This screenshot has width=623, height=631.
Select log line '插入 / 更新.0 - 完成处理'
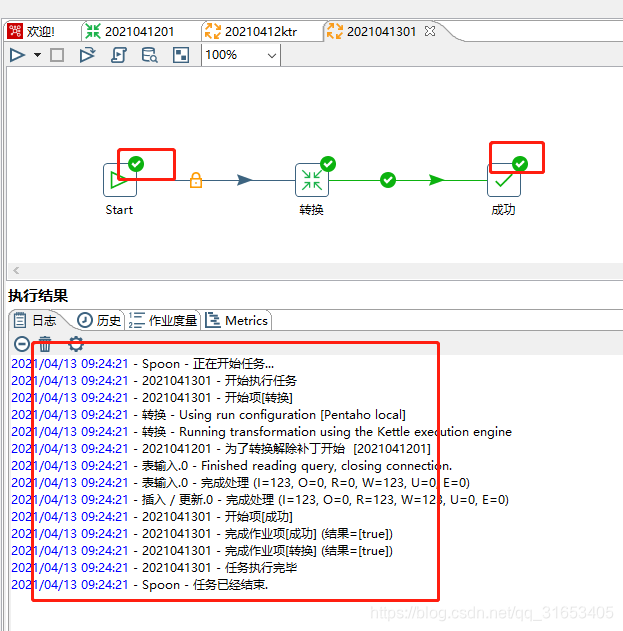tap(260, 499)
